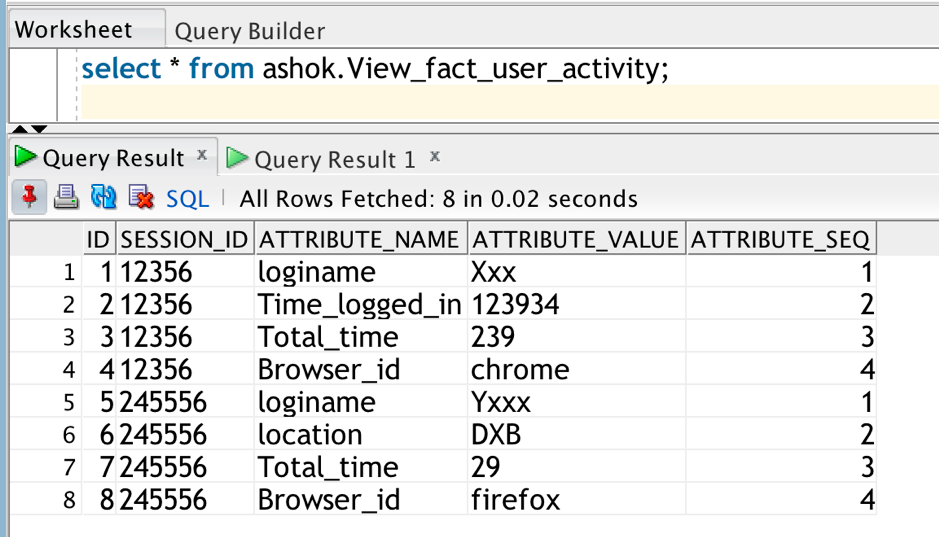The image size is (939, 537).
Task: Sort by the ATTRIBUTE_NAME column header
Action: [x=360, y=239]
